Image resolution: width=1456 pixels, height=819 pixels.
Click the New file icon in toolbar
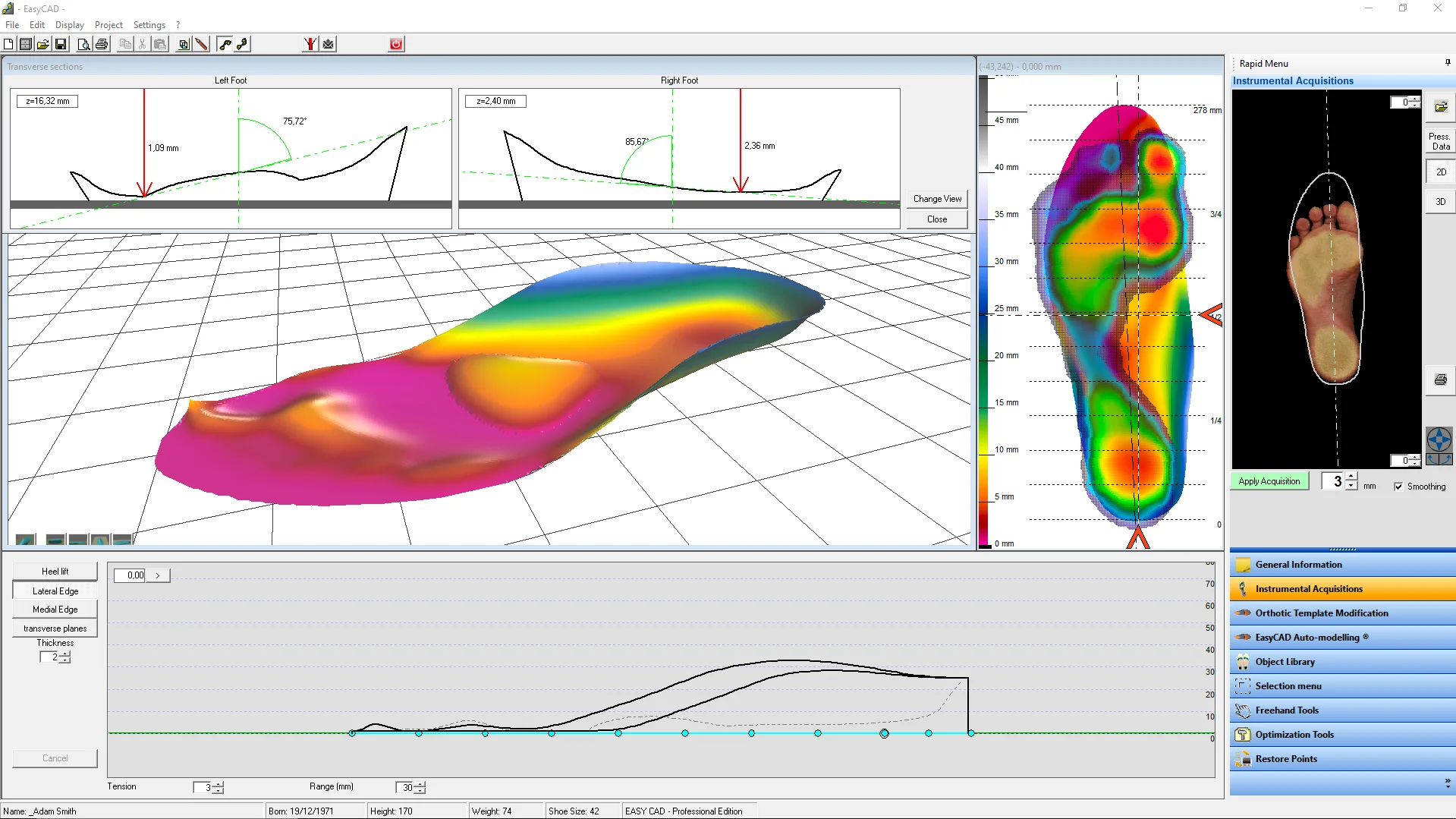pyautogui.click(x=8, y=44)
